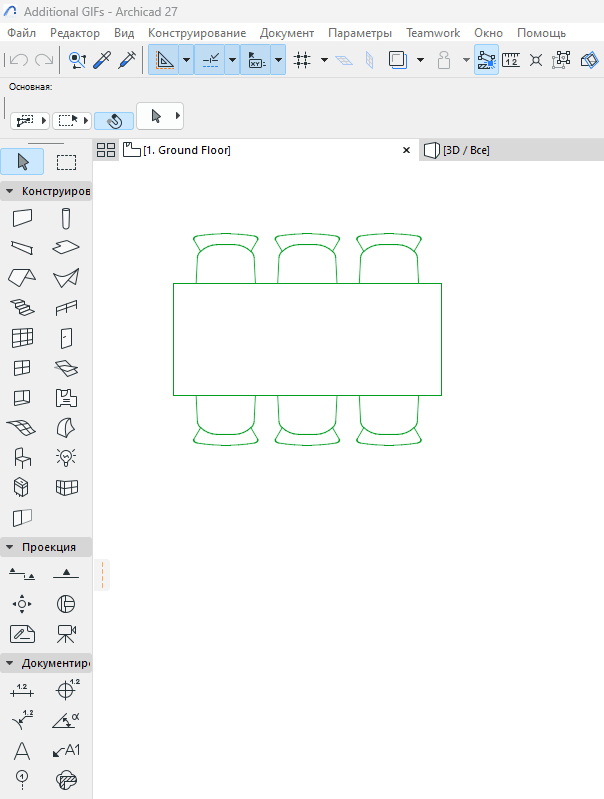This screenshot has height=799, width=604.
Task: Select the Text tool
Action: coord(22,750)
